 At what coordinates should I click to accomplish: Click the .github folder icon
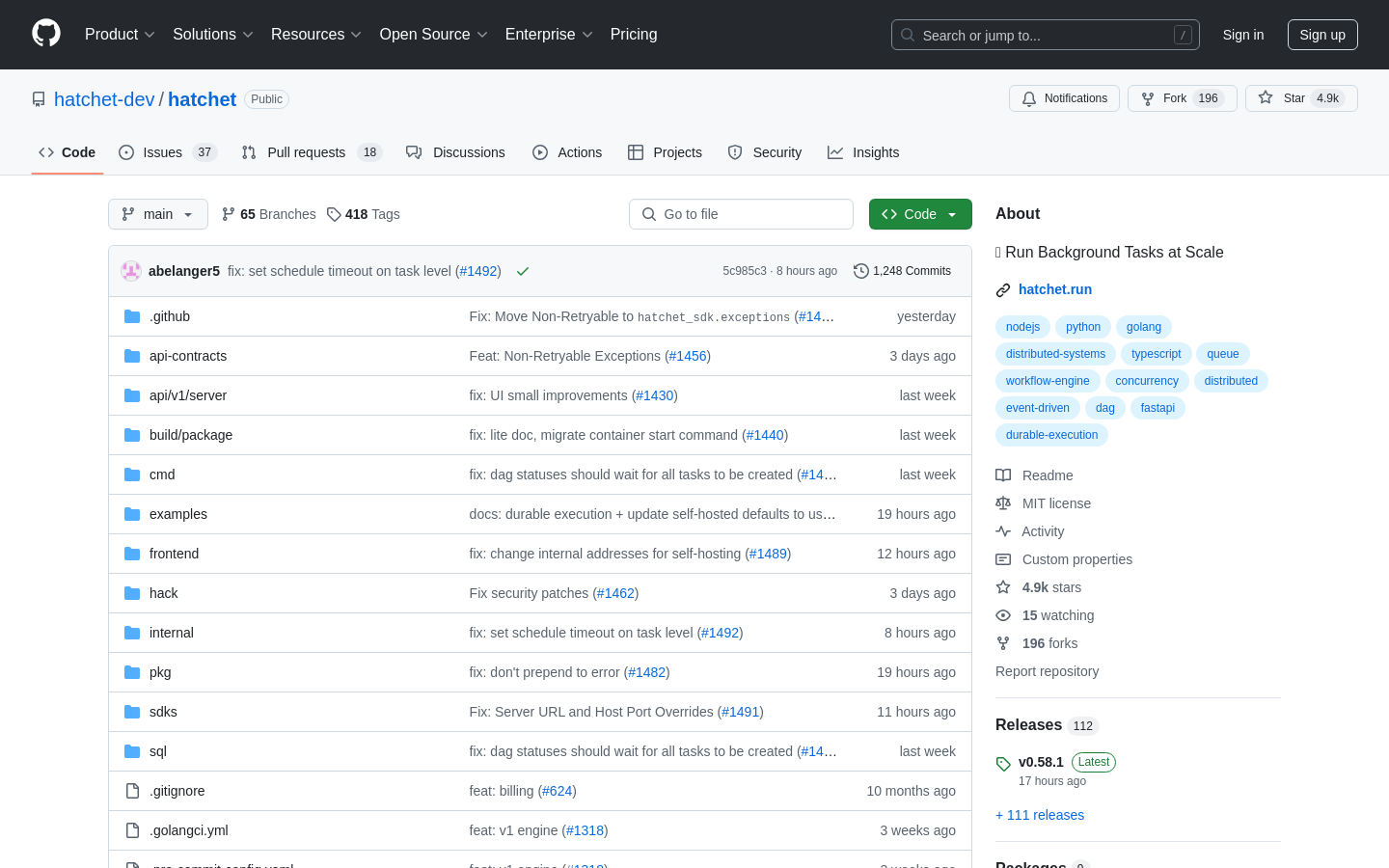pyautogui.click(x=132, y=316)
